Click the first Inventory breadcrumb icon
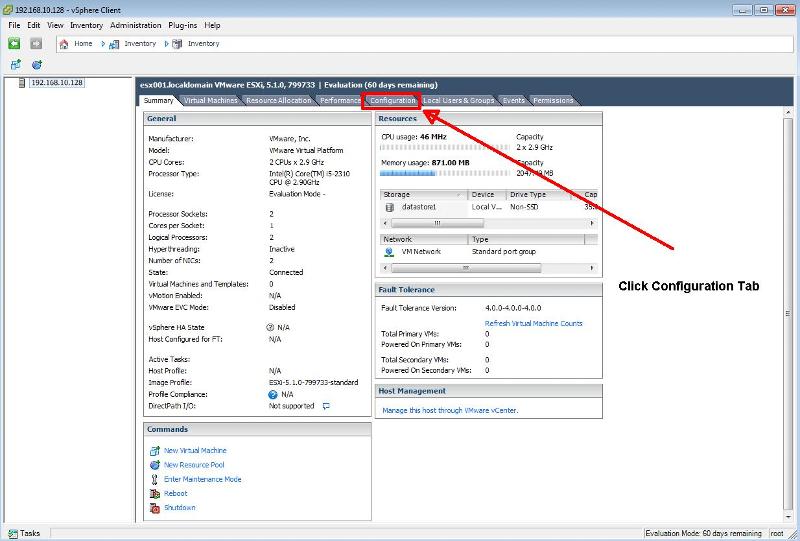800x541 pixels. [x=114, y=44]
